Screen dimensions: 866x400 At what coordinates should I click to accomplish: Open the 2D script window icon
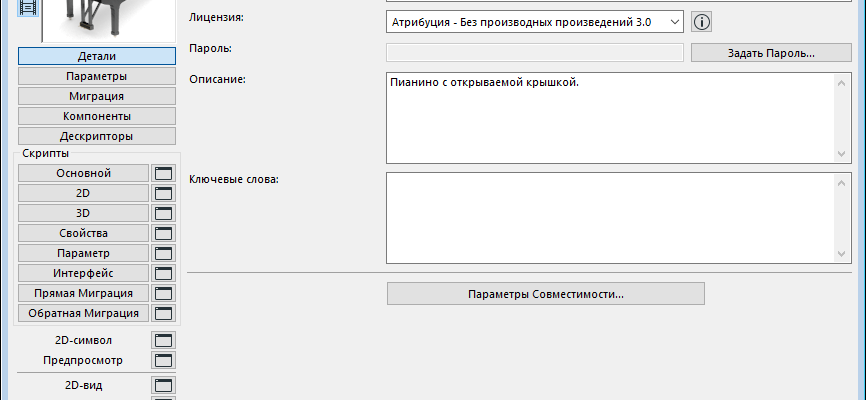[162, 194]
